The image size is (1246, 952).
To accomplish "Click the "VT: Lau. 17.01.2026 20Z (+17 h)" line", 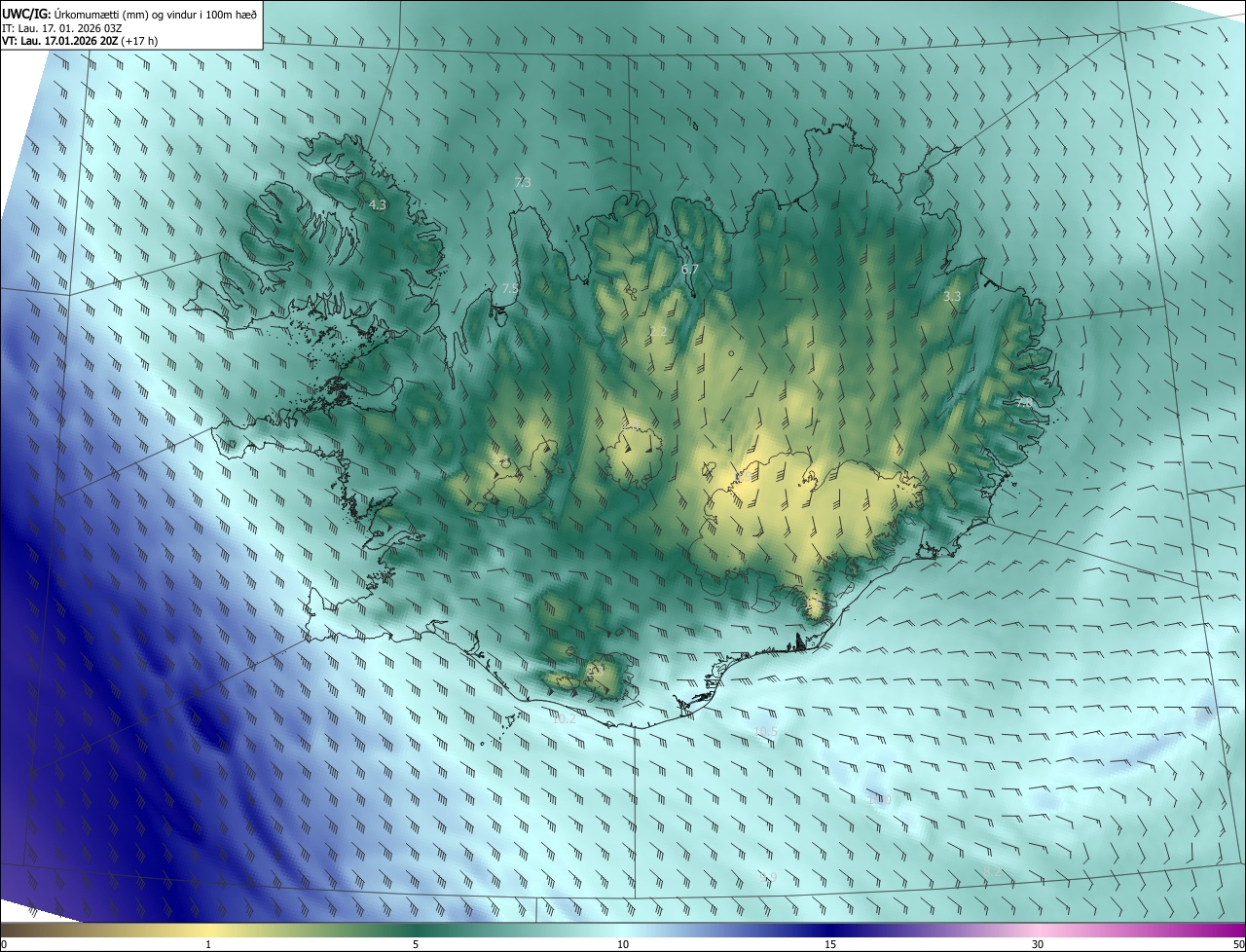I will (x=80, y=41).
